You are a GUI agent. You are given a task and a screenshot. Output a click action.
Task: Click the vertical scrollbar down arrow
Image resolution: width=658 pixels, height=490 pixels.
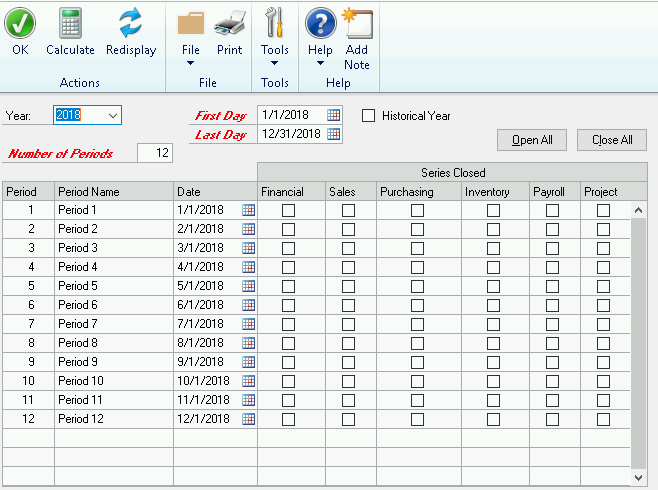[x=640, y=478]
